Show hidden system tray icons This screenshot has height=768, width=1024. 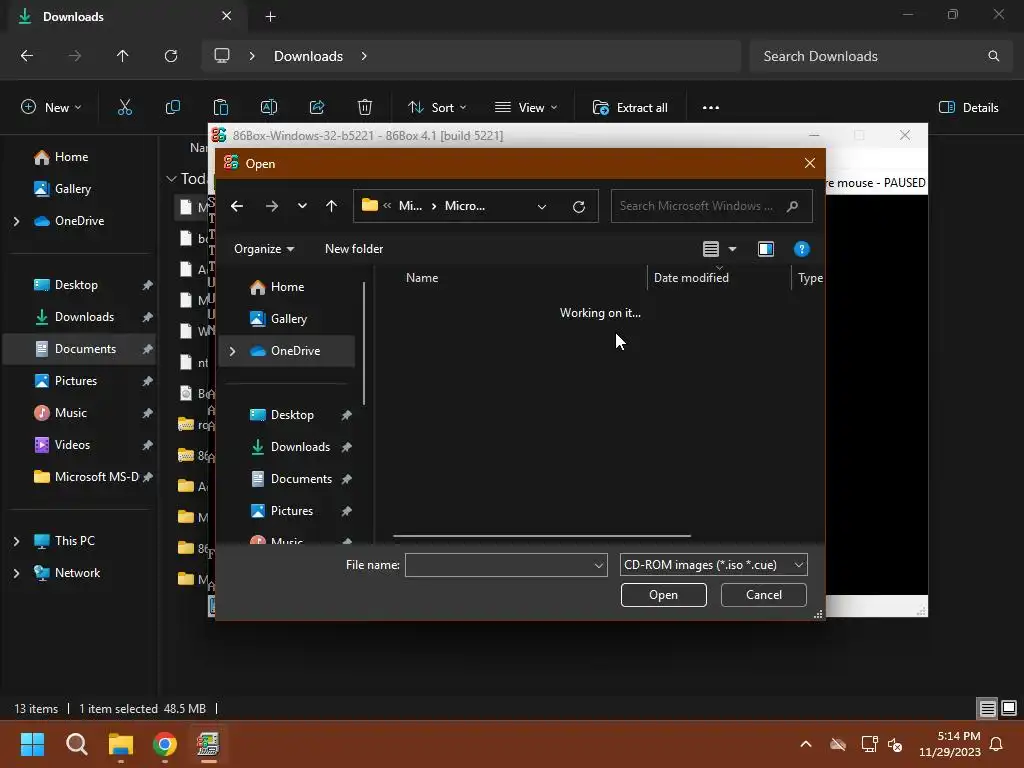click(x=806, y=744)
